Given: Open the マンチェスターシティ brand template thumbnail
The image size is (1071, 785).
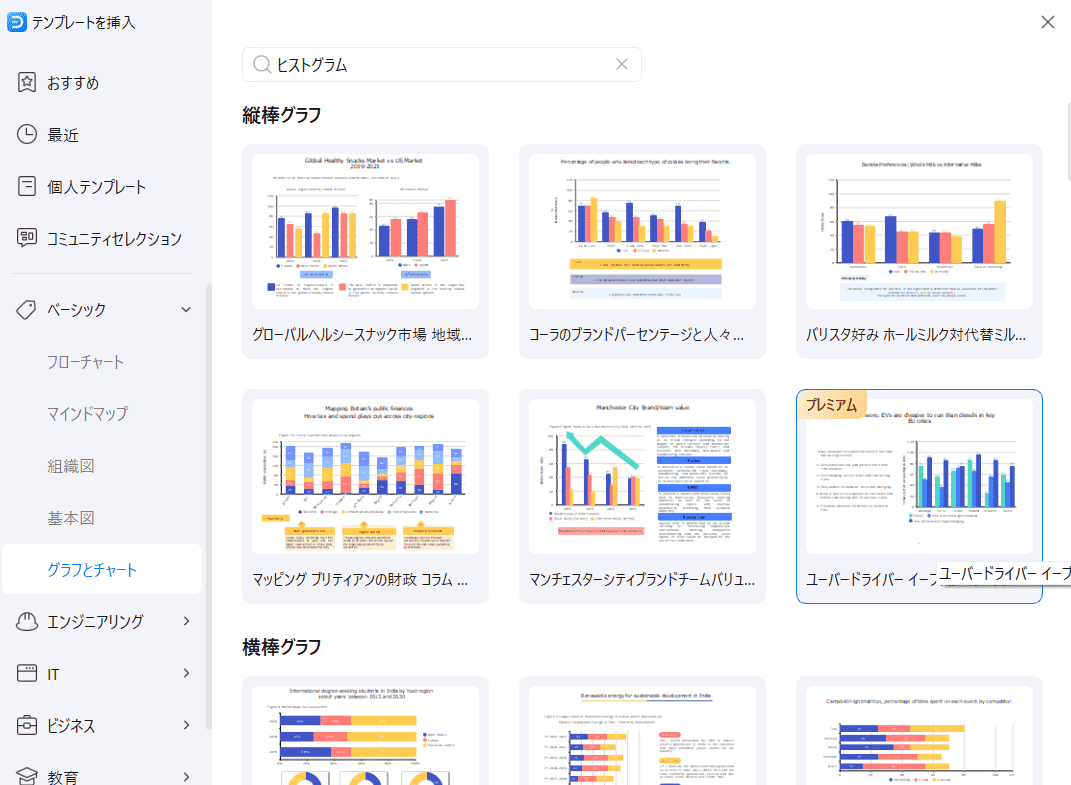Looking at the screenshot, I should pyautogui.click(x=642, y=477).
